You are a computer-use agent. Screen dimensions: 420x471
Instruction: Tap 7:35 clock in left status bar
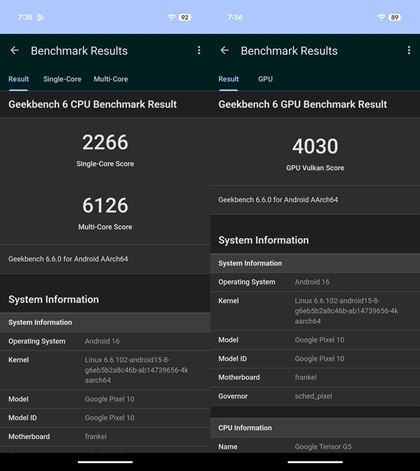[25, 17]
